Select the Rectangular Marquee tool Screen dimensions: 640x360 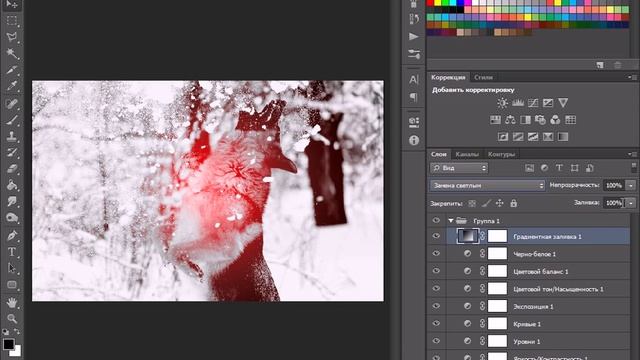click(x=12, y=20)
